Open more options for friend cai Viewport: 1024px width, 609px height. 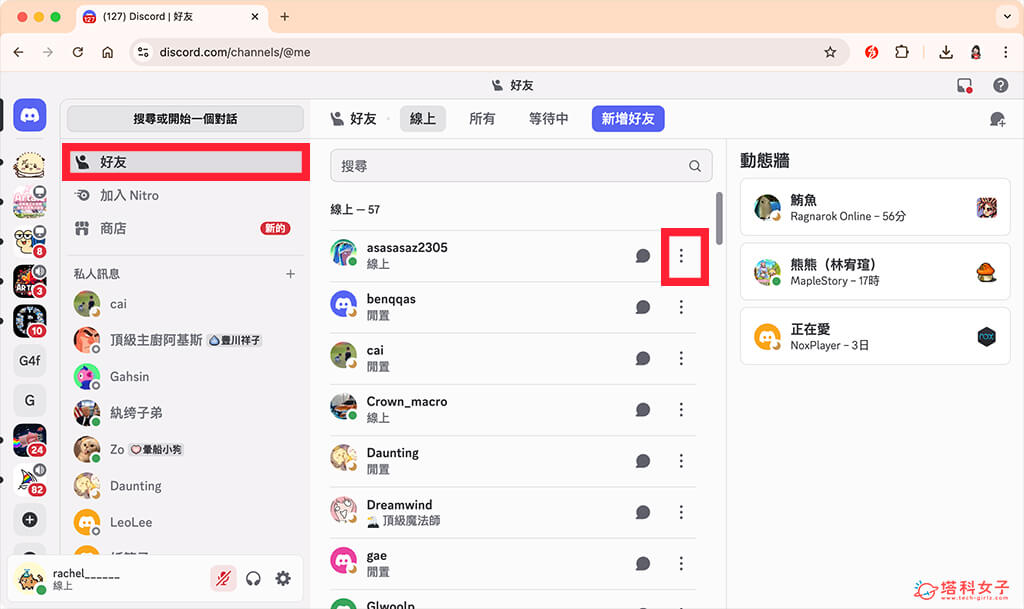coord(681,358)
